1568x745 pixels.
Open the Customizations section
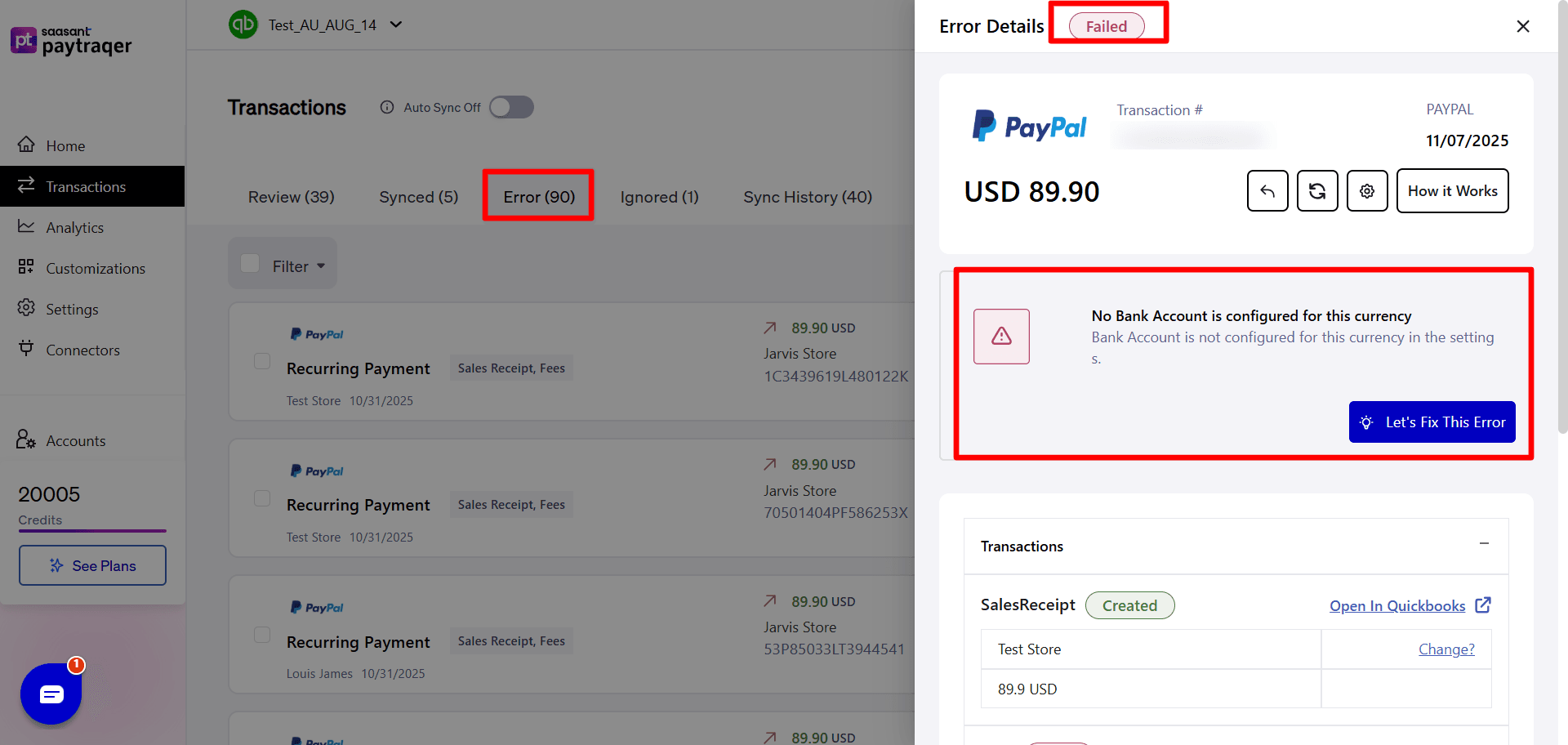(x=96, y=268)
